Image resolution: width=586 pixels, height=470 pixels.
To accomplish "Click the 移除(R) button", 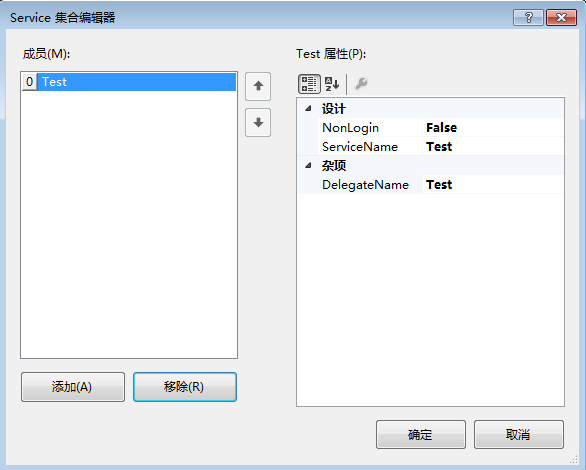I will [185, 387].
